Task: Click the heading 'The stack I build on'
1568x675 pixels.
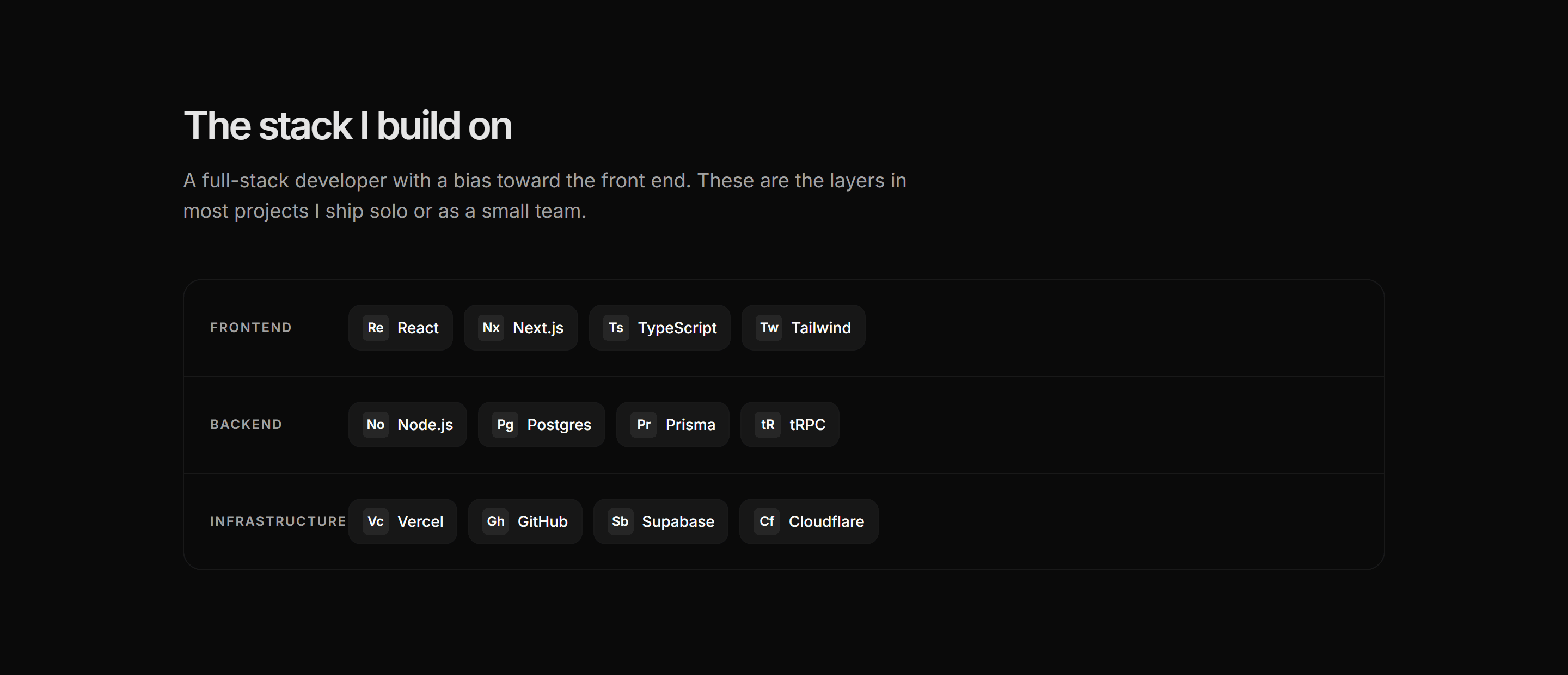Action: pos(347,126)
